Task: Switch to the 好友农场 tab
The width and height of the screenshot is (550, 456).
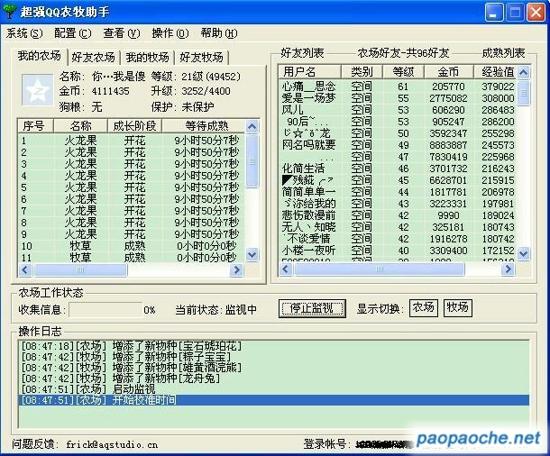Action: point(93,57)
